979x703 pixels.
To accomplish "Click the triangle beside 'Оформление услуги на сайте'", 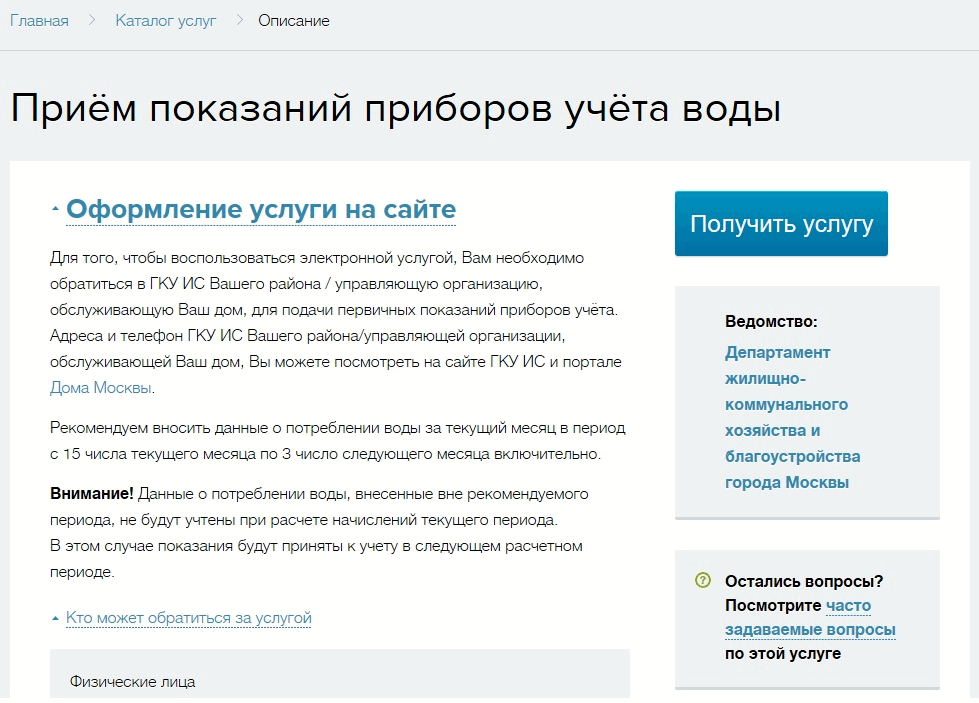I will [x=55, y=211].
